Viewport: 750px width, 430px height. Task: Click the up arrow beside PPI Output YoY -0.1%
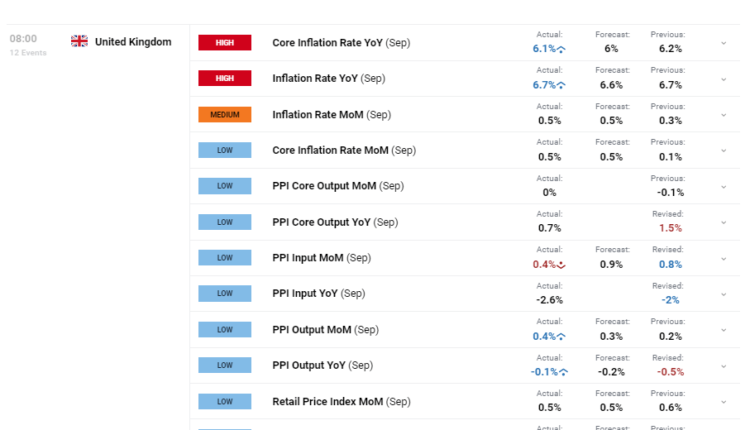(563, 372)
